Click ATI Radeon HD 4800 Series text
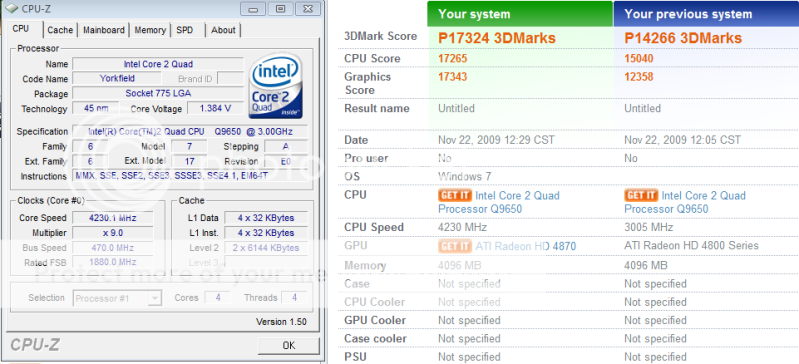 (x=691, y=246)
